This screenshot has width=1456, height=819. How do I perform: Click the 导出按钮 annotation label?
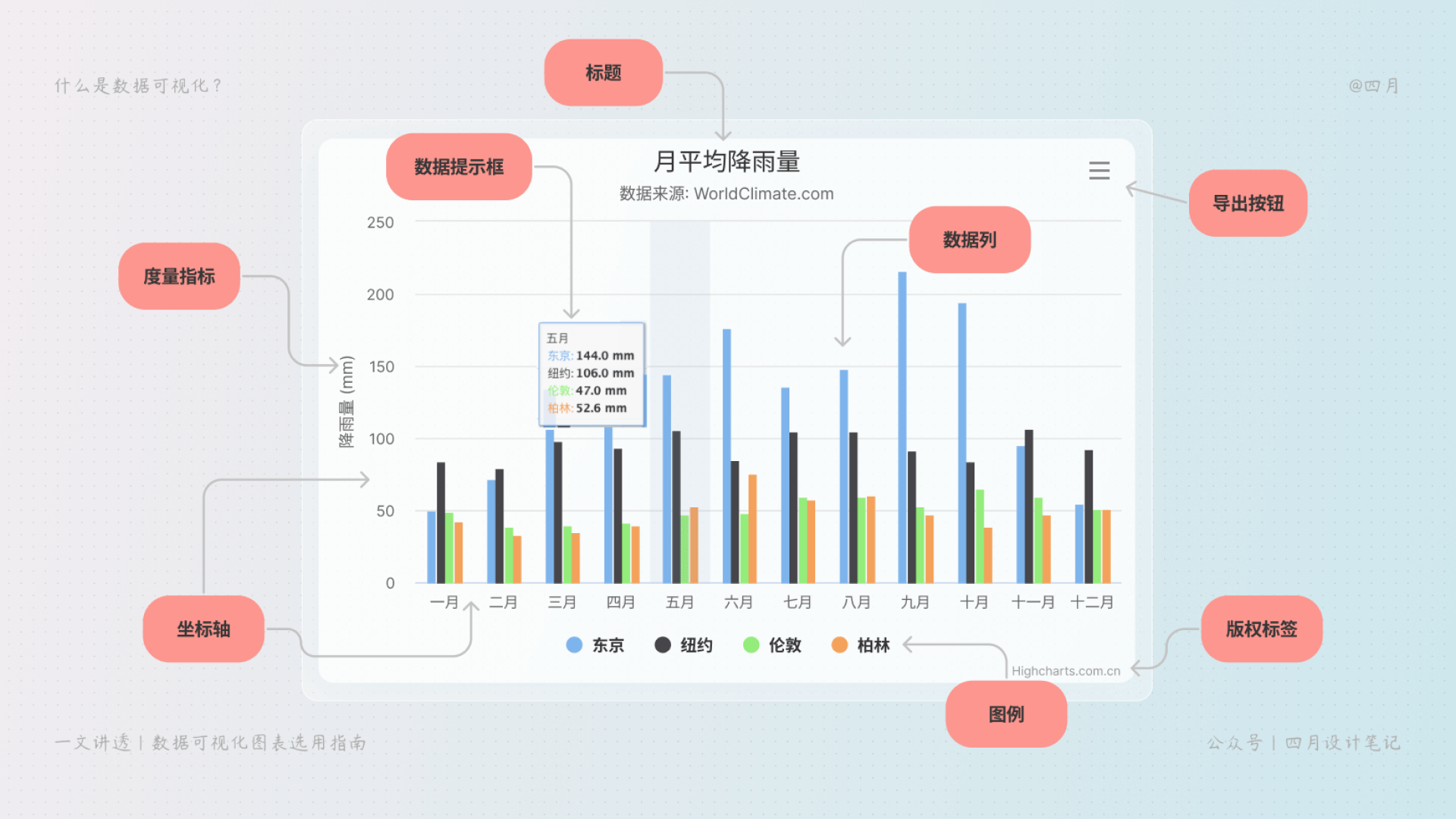(1248, 203)
